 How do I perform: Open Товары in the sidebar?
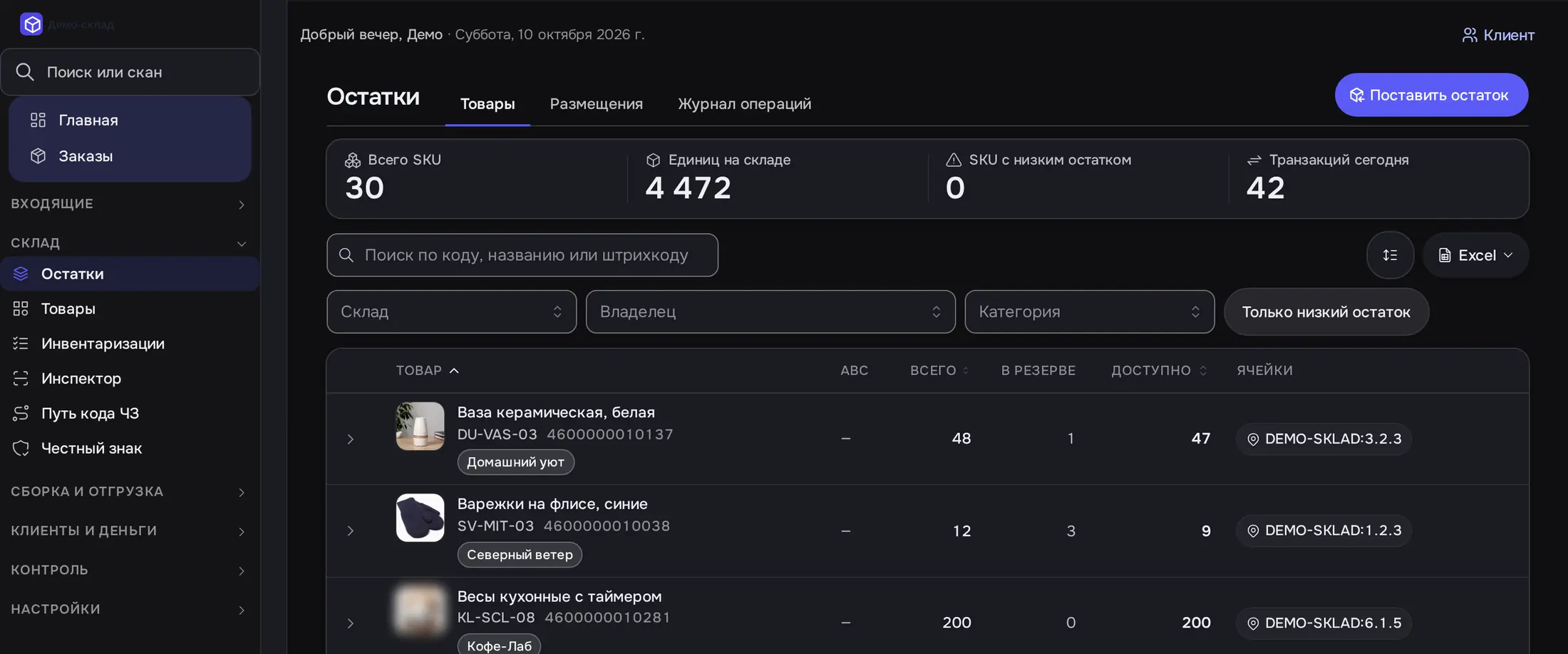(x=130, y=309)
